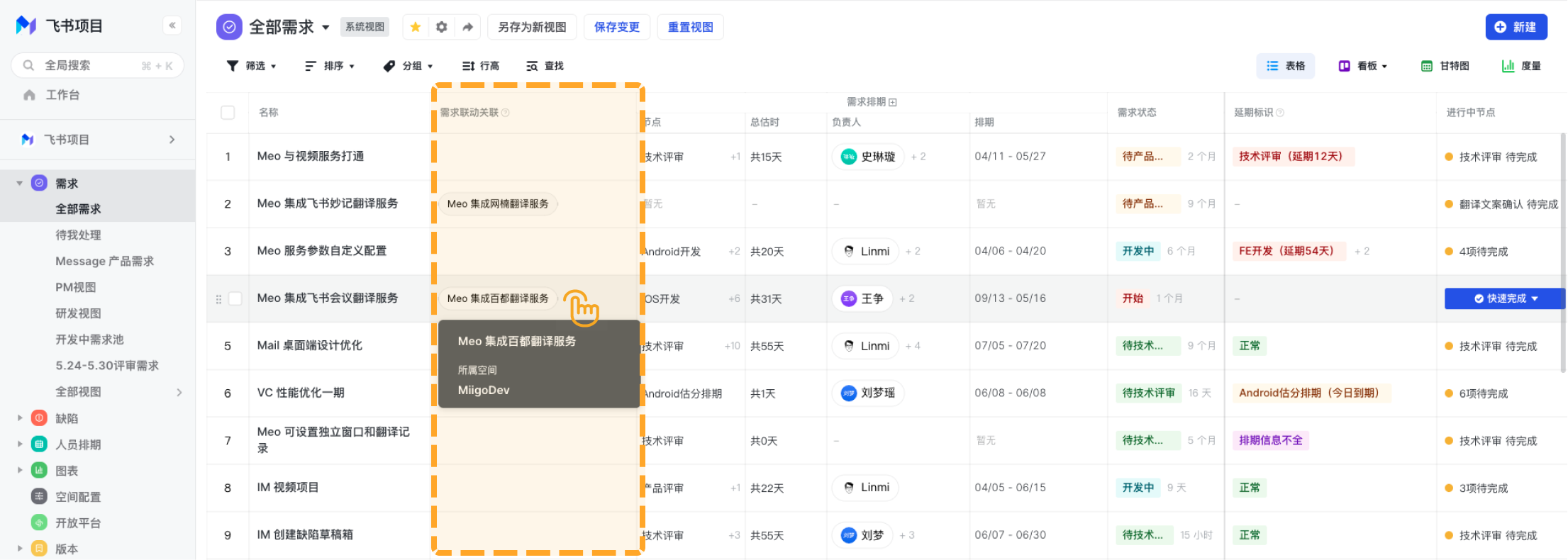Open the 快速完成 dropdown button
The image size is (1568, 560).
tap(1505, 298)
